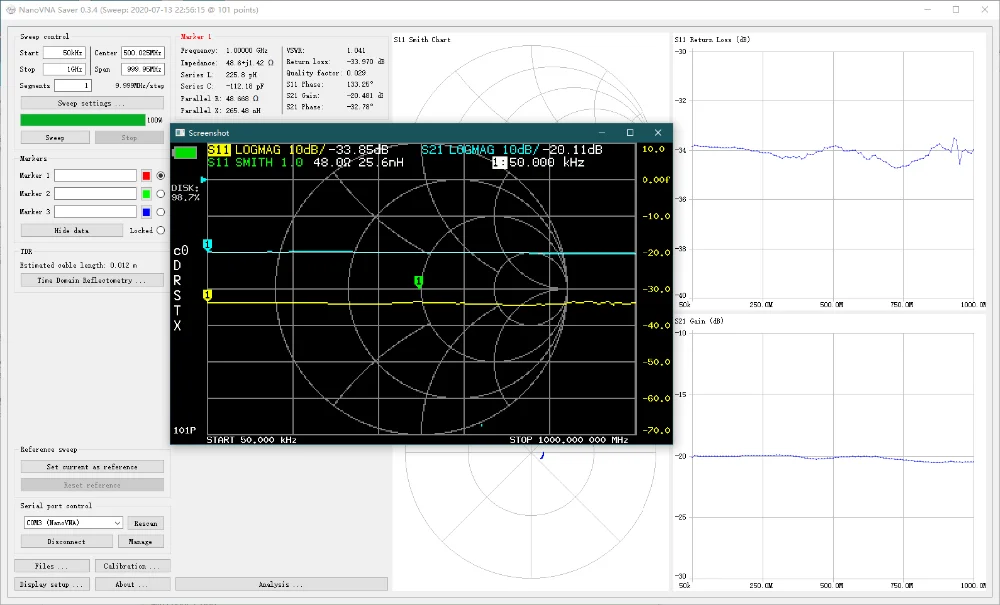Maximize the Screenshot window
Viewport: 1000px width, 605px height.
[630, 133]
